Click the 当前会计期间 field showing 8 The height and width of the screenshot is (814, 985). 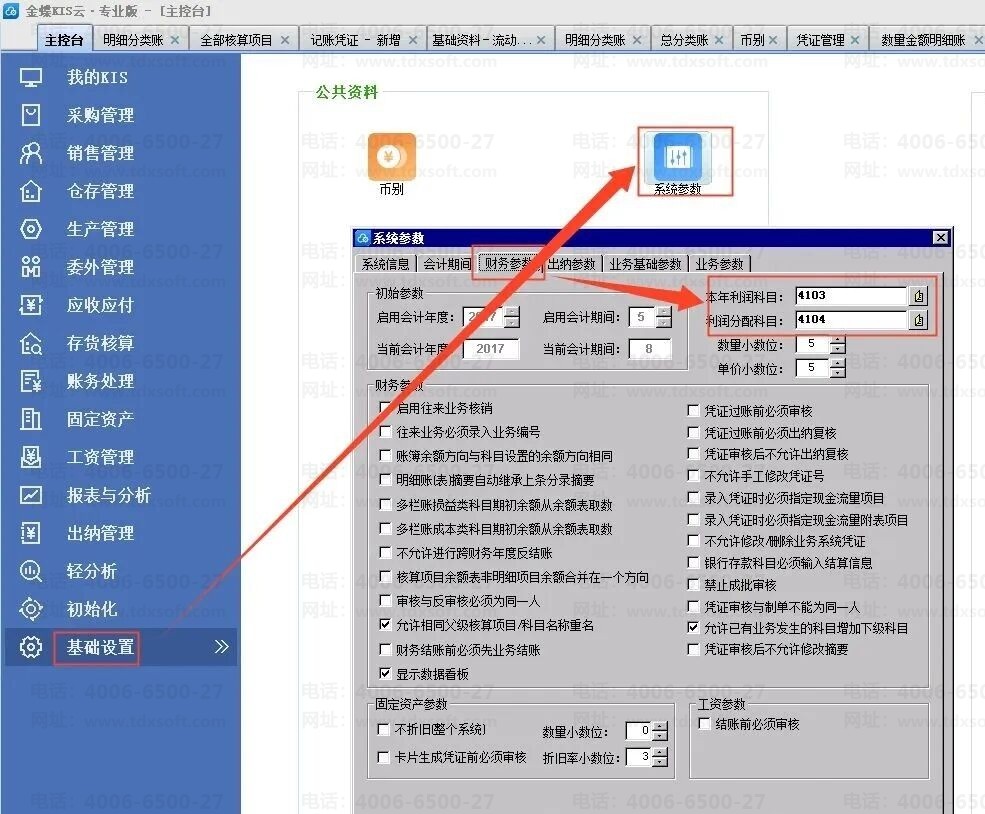[649, 349]
